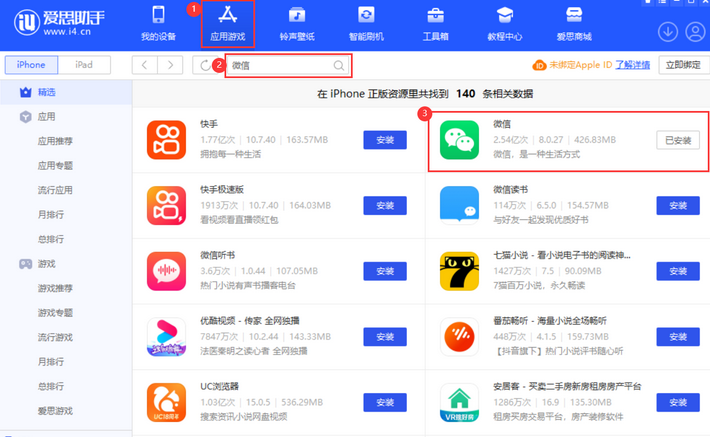Click the 立即绑定 button

click(683, 65)
